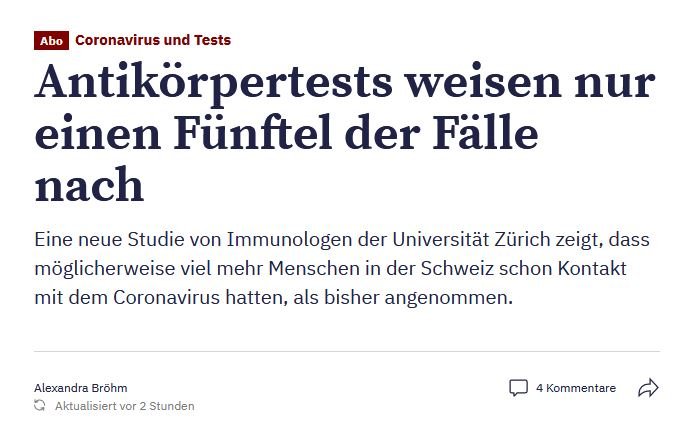Open author Alexandra Bröhm's profile
The image size is (686, 428).
[x=80, y=388]
